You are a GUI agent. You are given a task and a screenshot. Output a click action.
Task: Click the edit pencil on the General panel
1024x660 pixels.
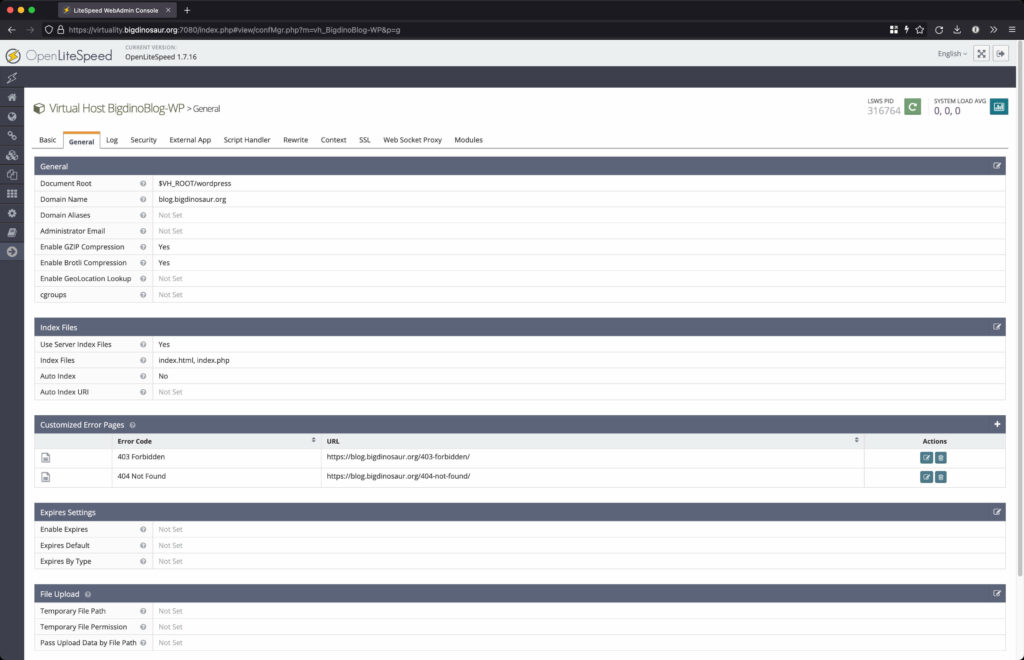997,166
